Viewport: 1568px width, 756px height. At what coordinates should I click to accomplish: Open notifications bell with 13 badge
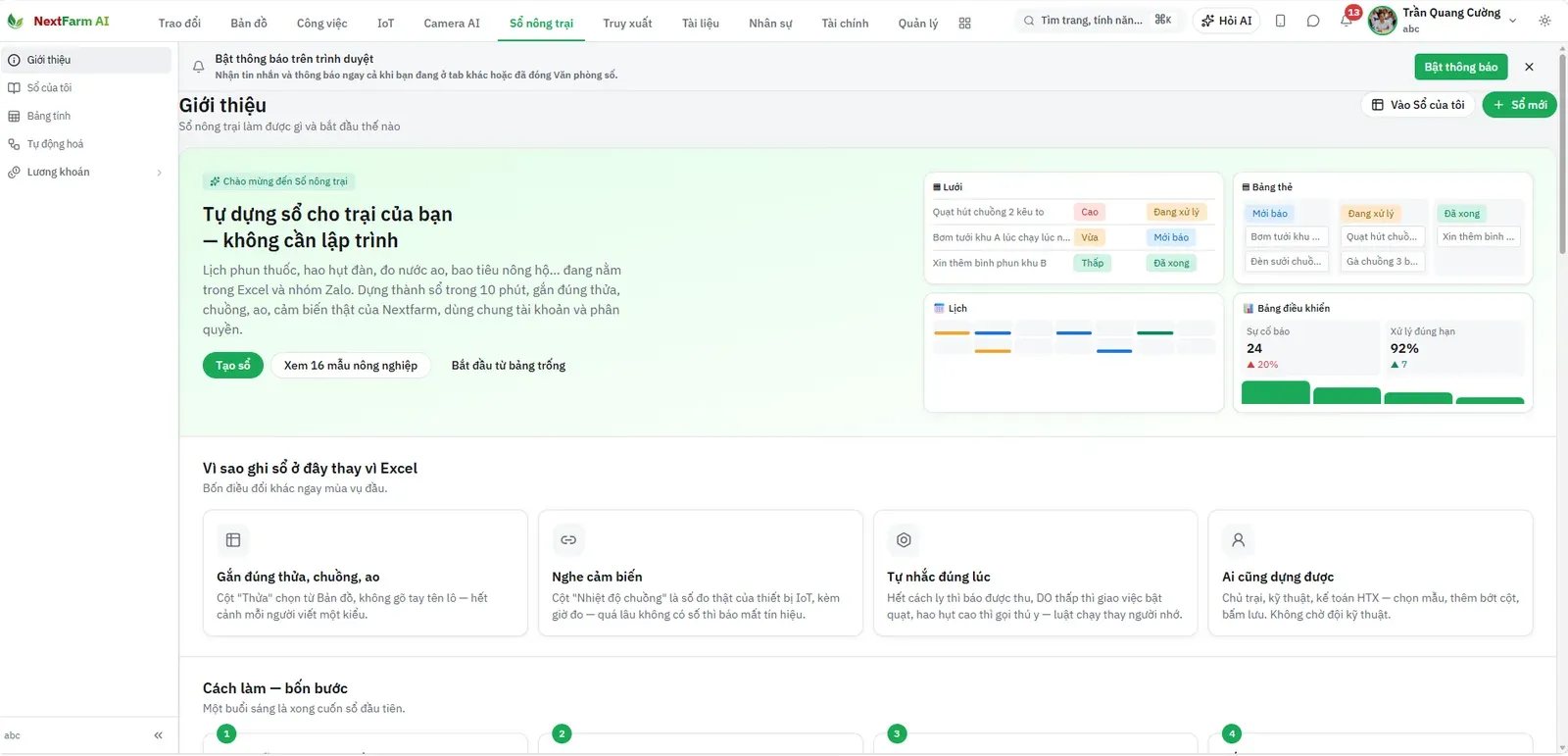click(x=1347, y=21)
